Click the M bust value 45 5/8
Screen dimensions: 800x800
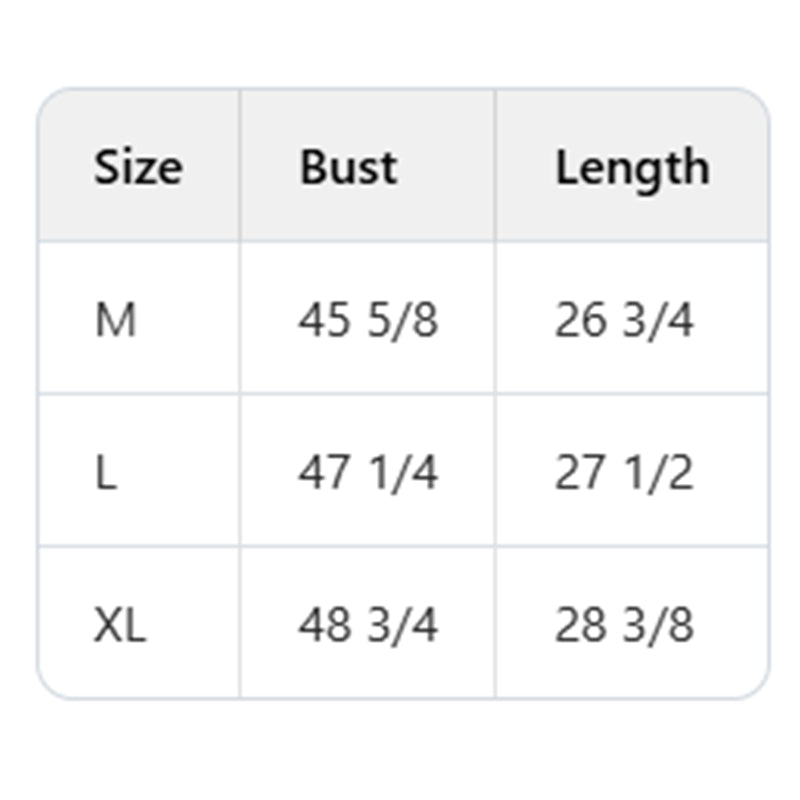point(367,320)
